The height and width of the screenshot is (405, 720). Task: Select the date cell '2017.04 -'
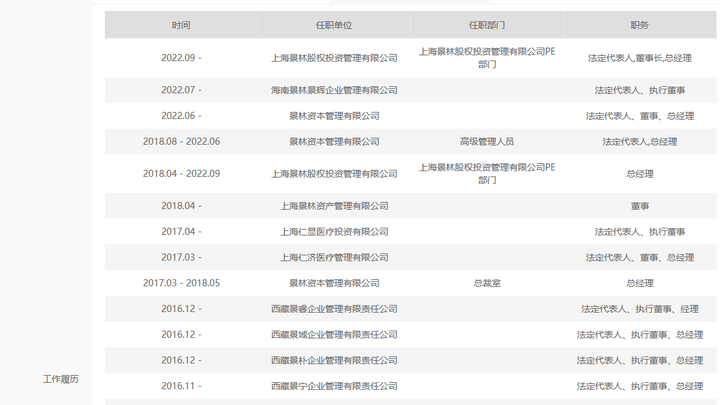point(181,231)
